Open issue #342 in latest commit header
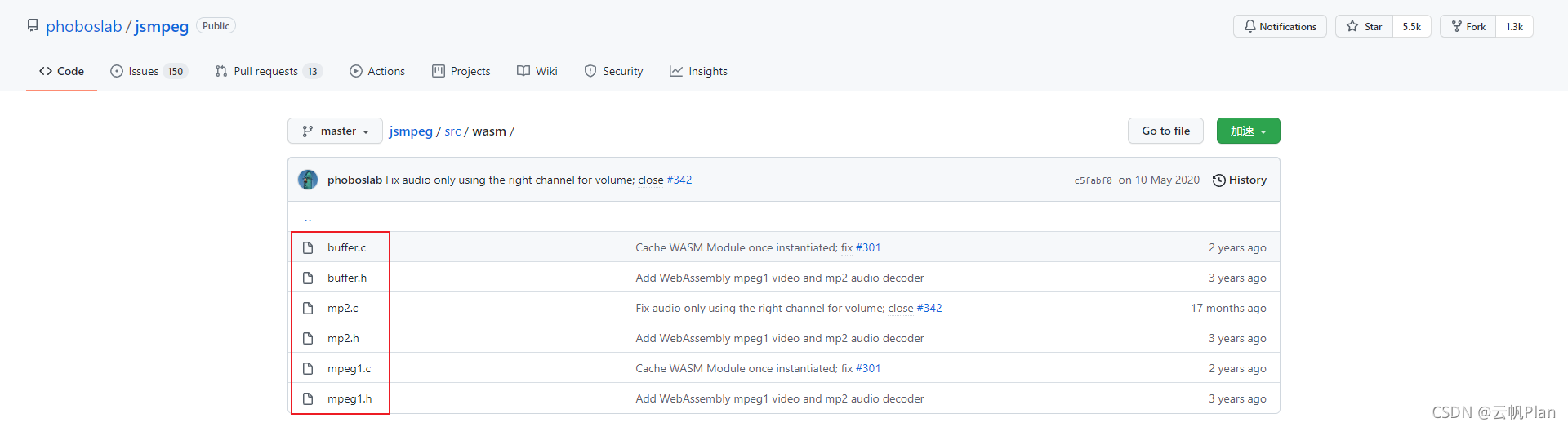Screen dimensions: 1568x427 pyautogui.click(x=679, y=180)
